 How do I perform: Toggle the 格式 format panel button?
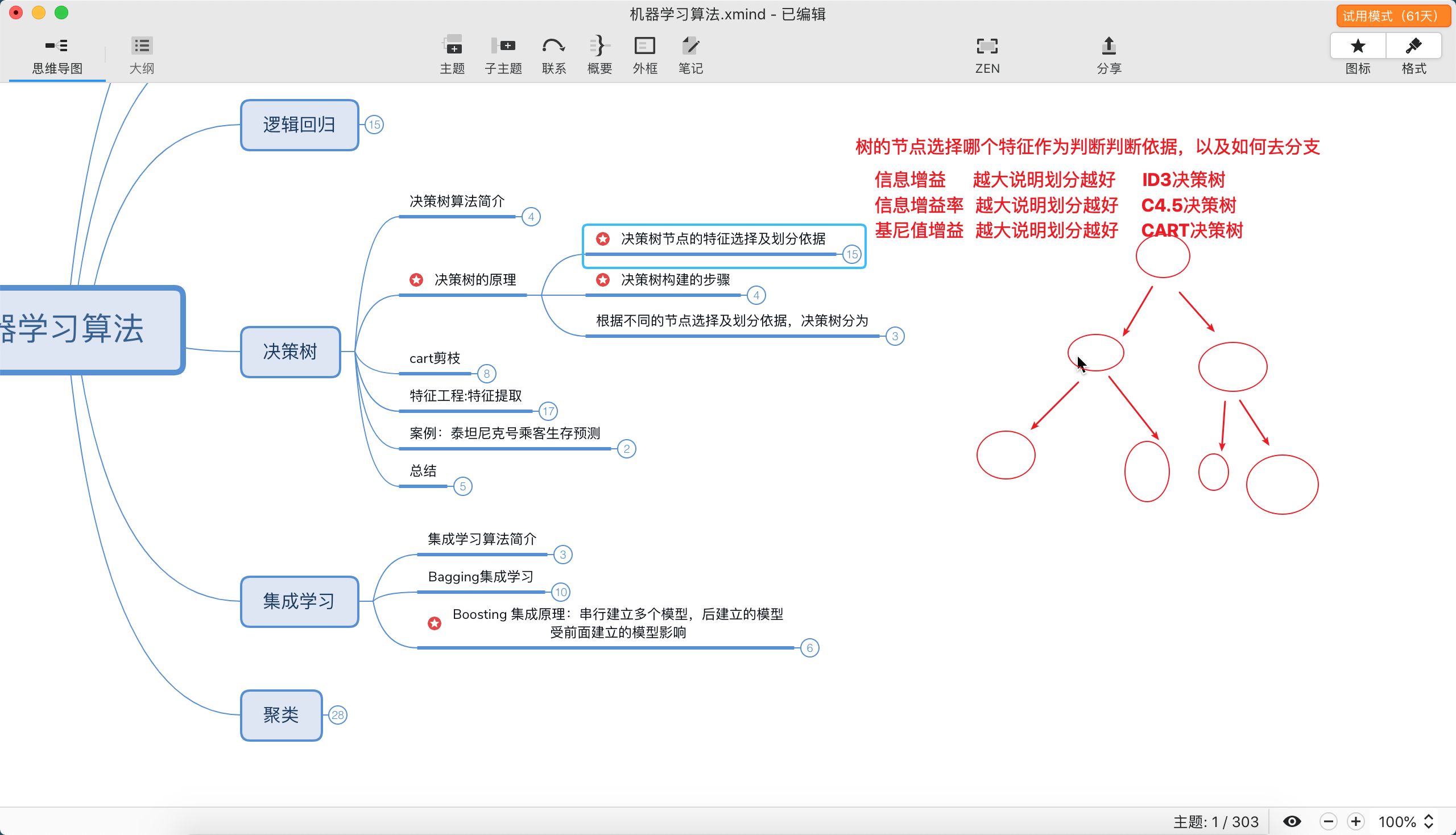pyautogui.click(x=1413, y=46)
